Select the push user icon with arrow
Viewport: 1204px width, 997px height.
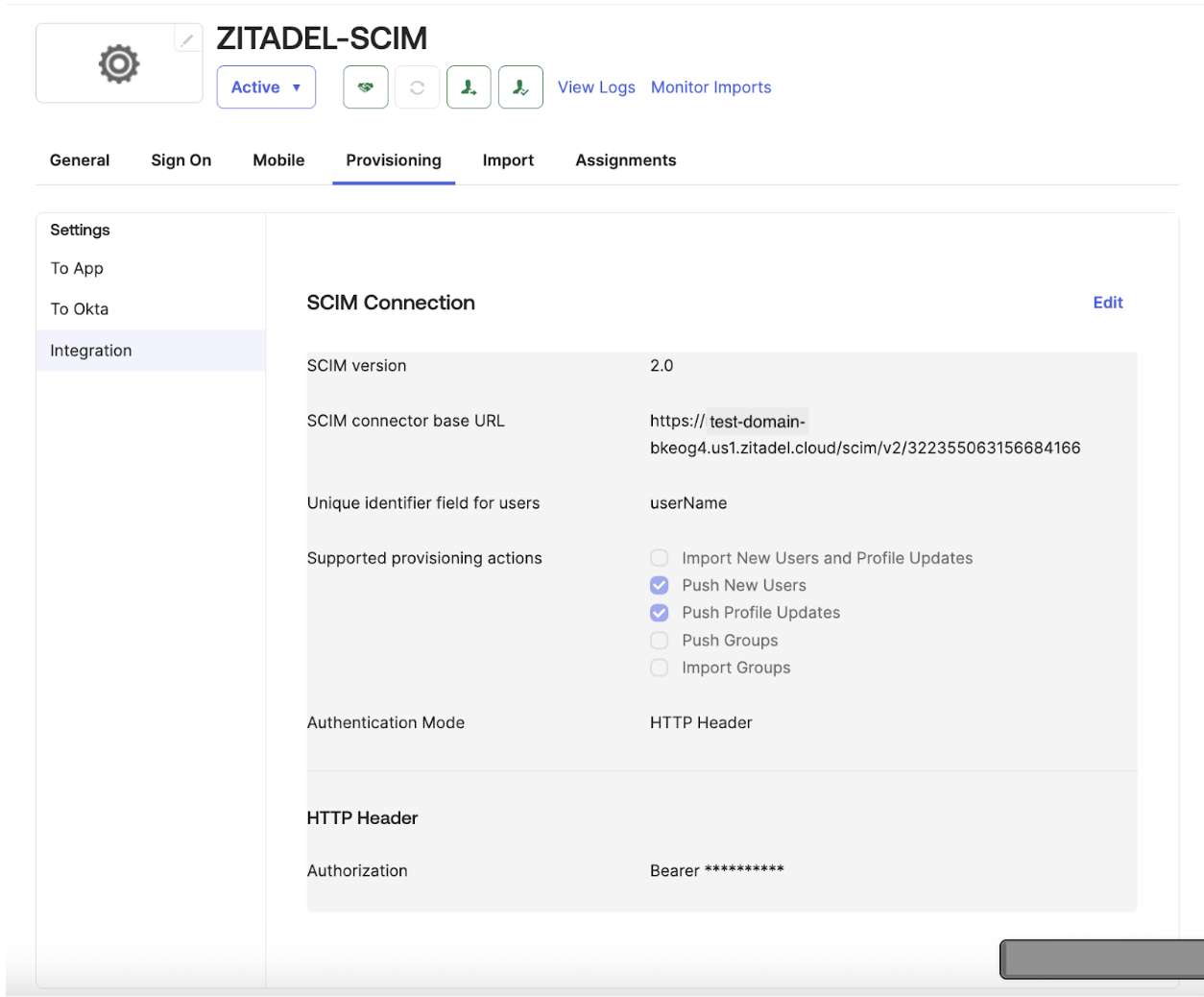(x=469, y=86)
